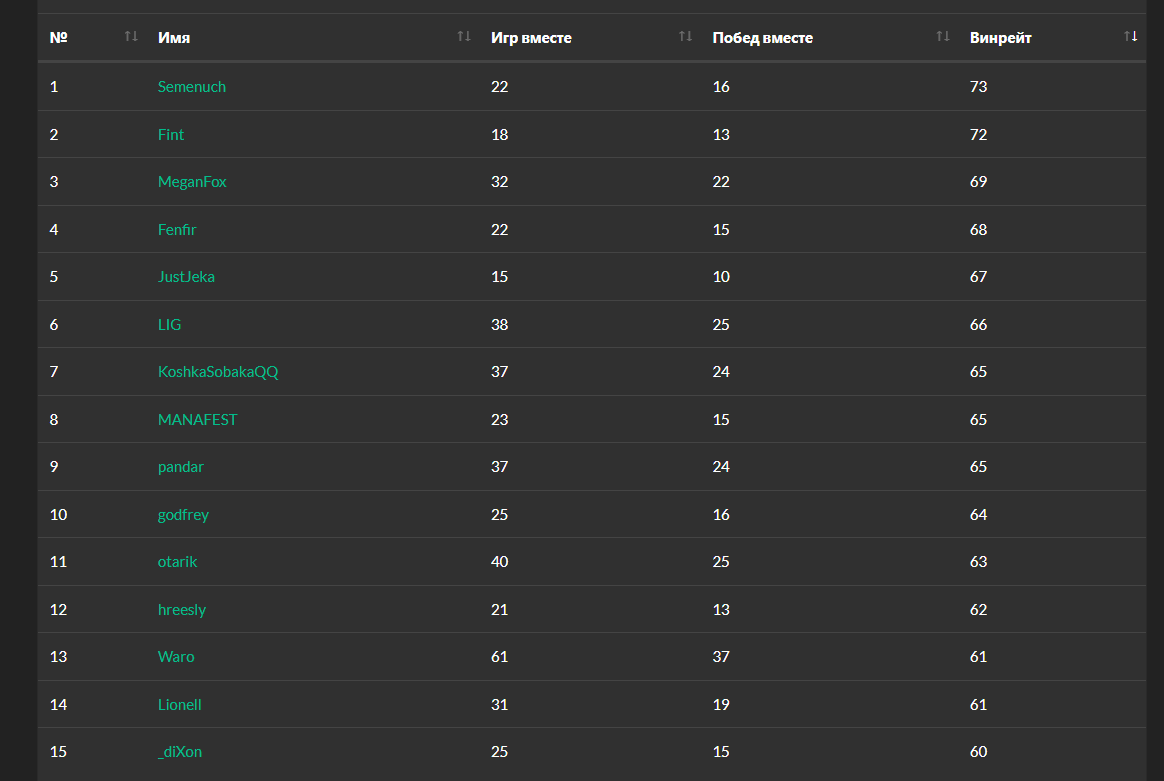This screenshot has height=781, width=1164.
Task: Select the Fenfir player link
Action: (177, 230)
